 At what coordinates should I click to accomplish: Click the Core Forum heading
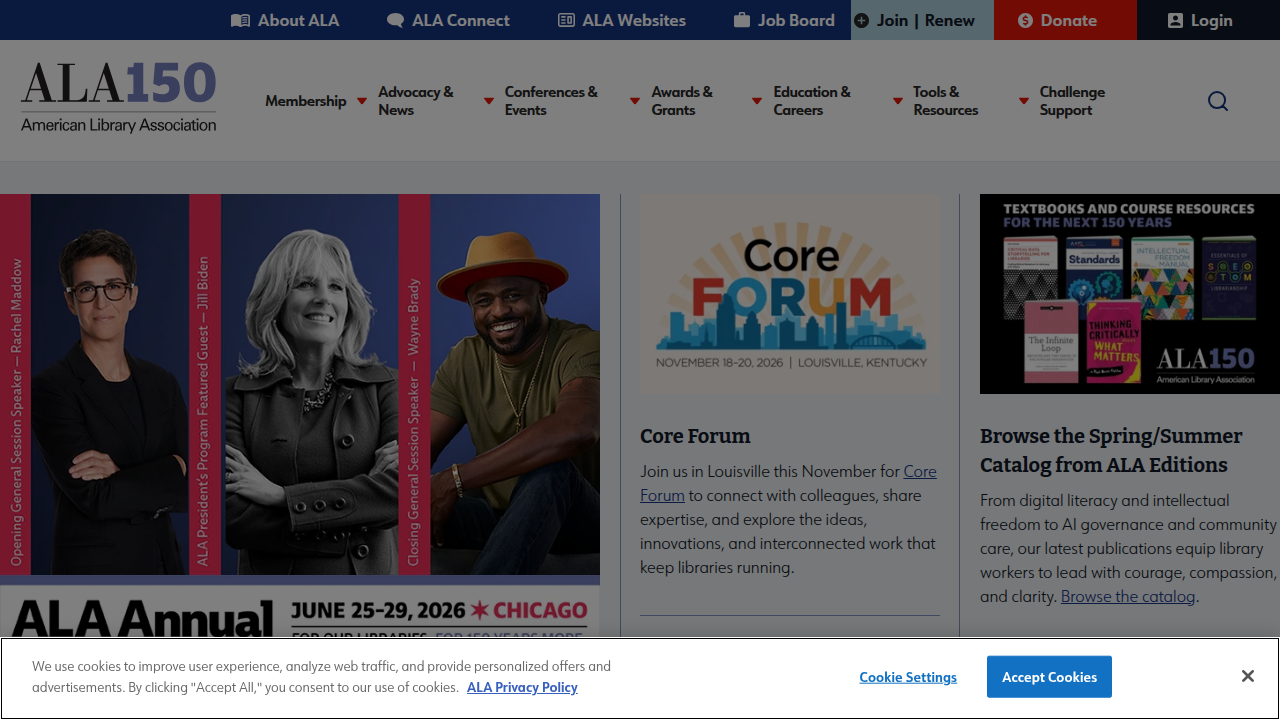tap(695, 436)
